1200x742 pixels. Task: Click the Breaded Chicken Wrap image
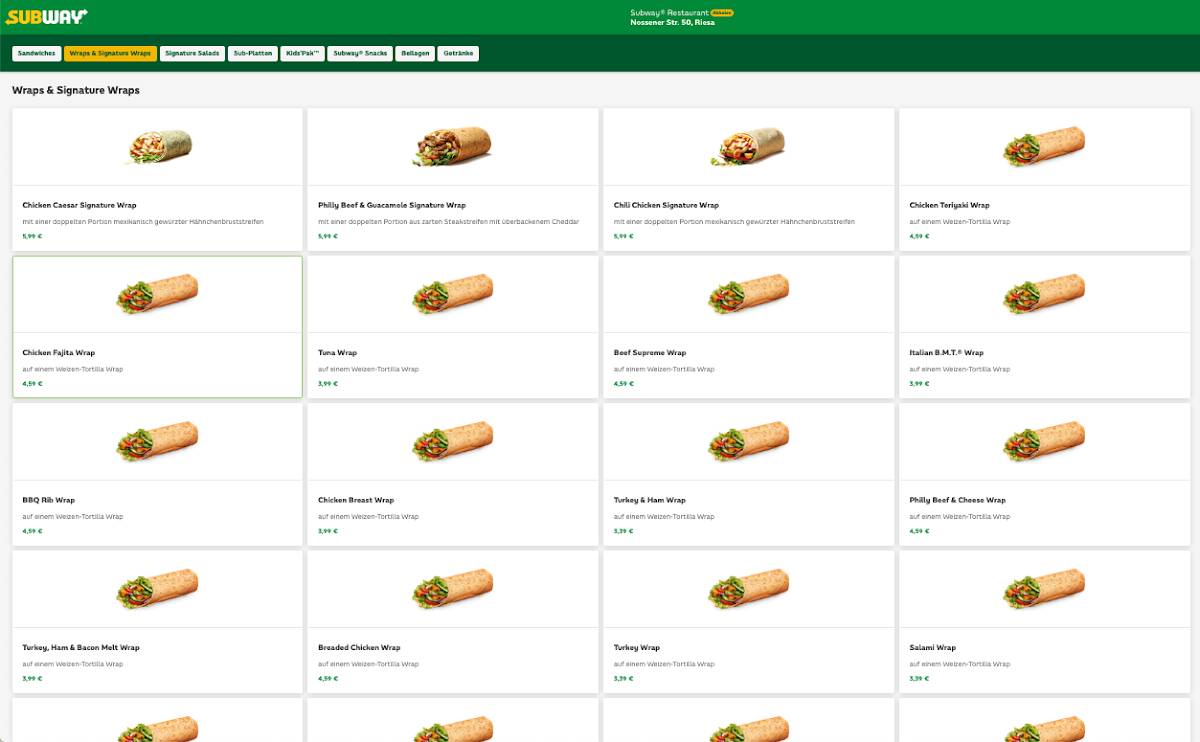pos(453,589)
